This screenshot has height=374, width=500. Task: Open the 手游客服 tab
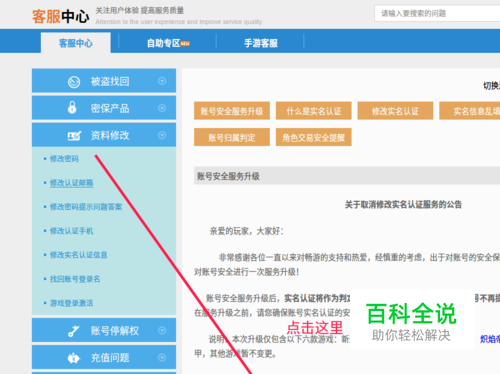(x=261, y=43)
